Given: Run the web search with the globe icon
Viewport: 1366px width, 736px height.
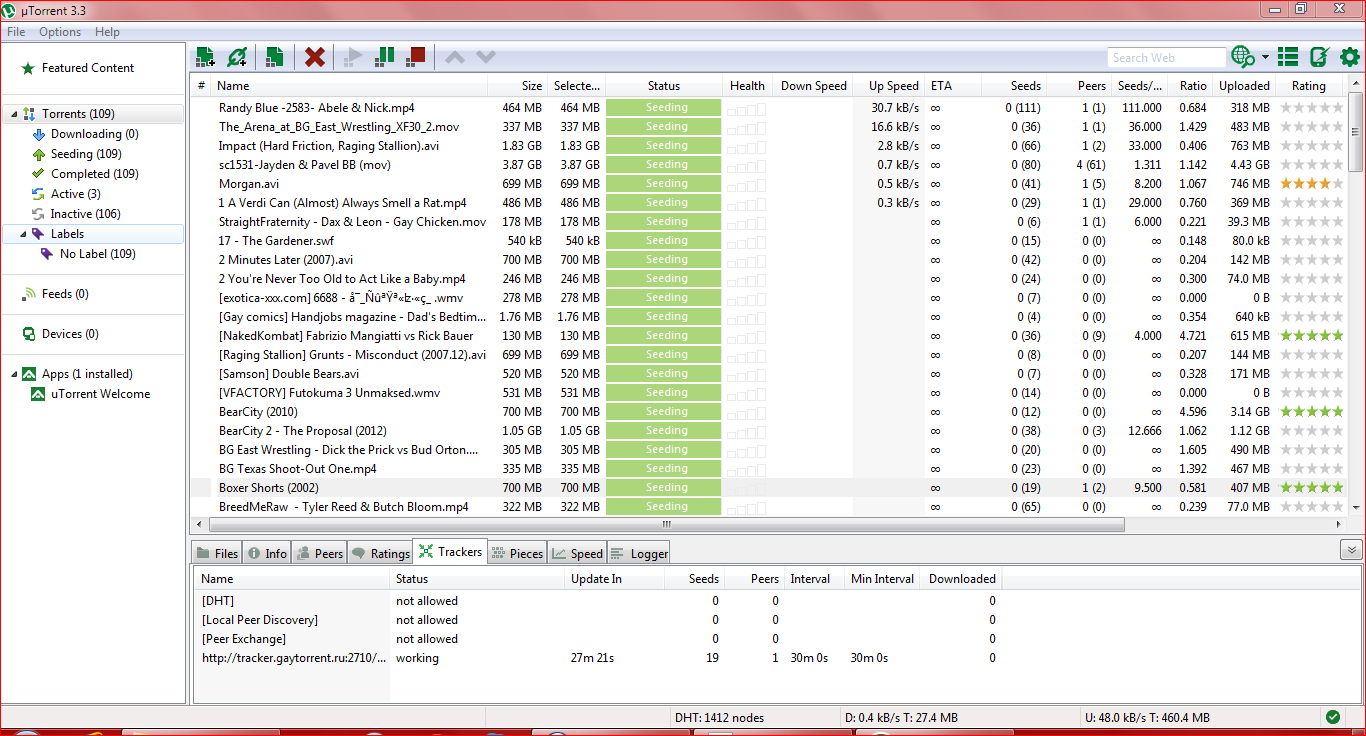Looking at the screenshot, I should pyautogui.click(x=1243, y=57).
